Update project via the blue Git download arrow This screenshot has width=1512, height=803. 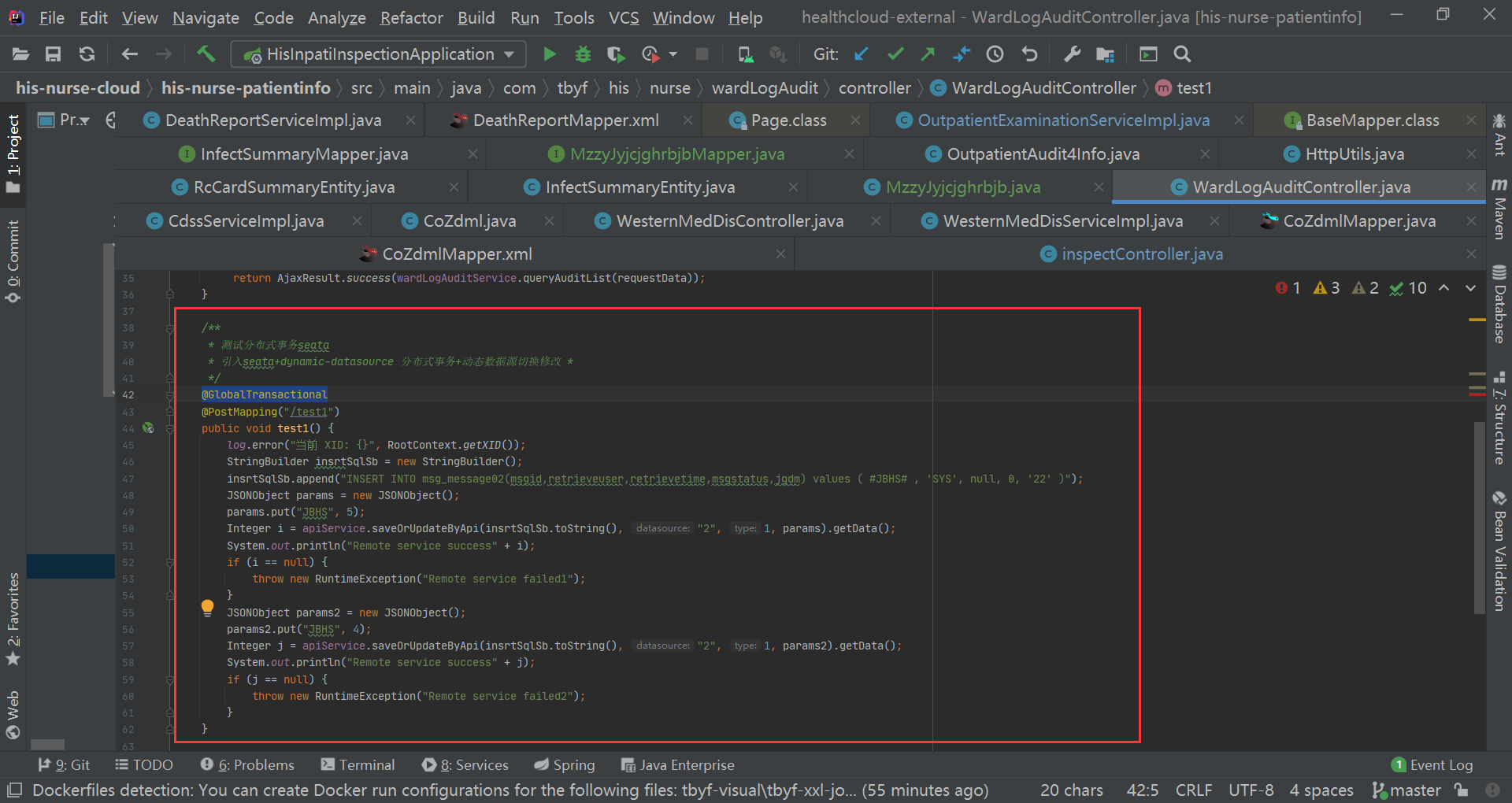(x=861, y=54)
